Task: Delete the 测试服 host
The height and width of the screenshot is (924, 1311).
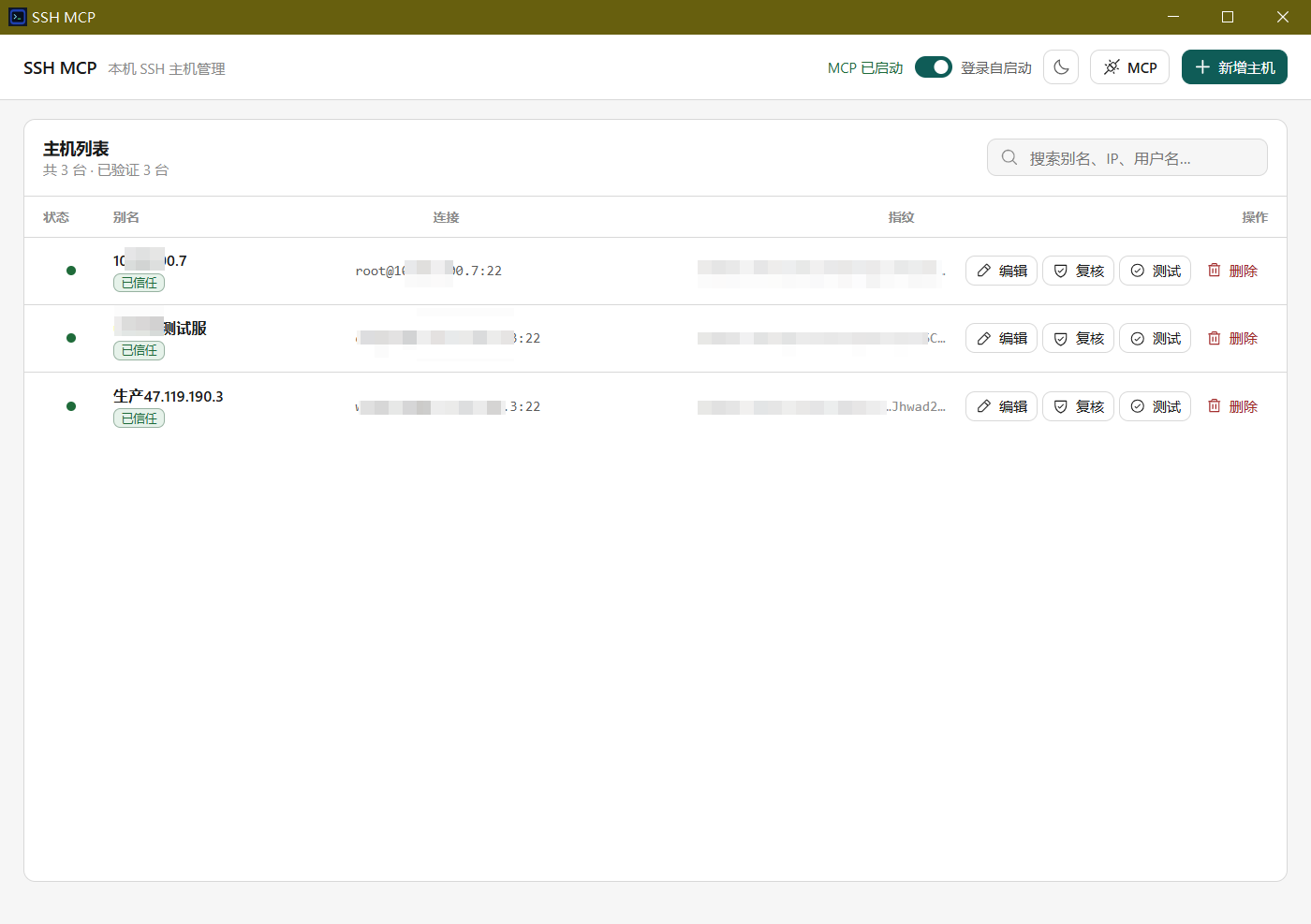Action: click(x=1232, y=338)
